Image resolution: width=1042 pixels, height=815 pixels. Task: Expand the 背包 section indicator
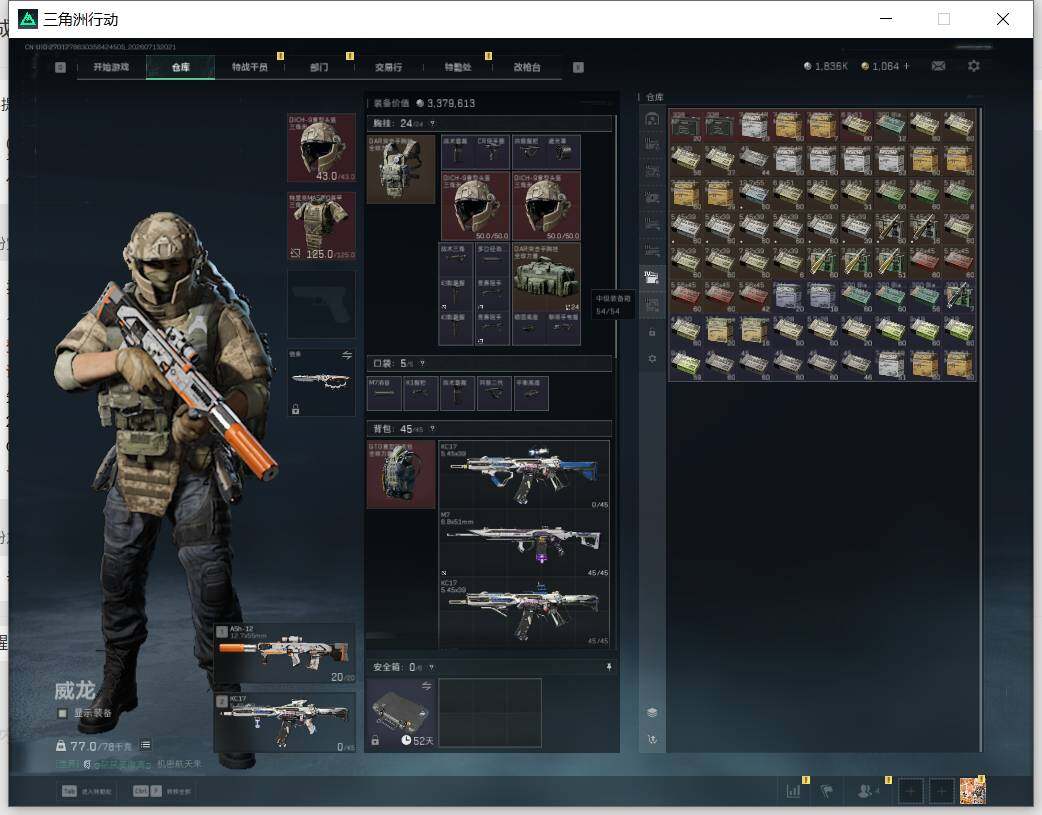433,429
